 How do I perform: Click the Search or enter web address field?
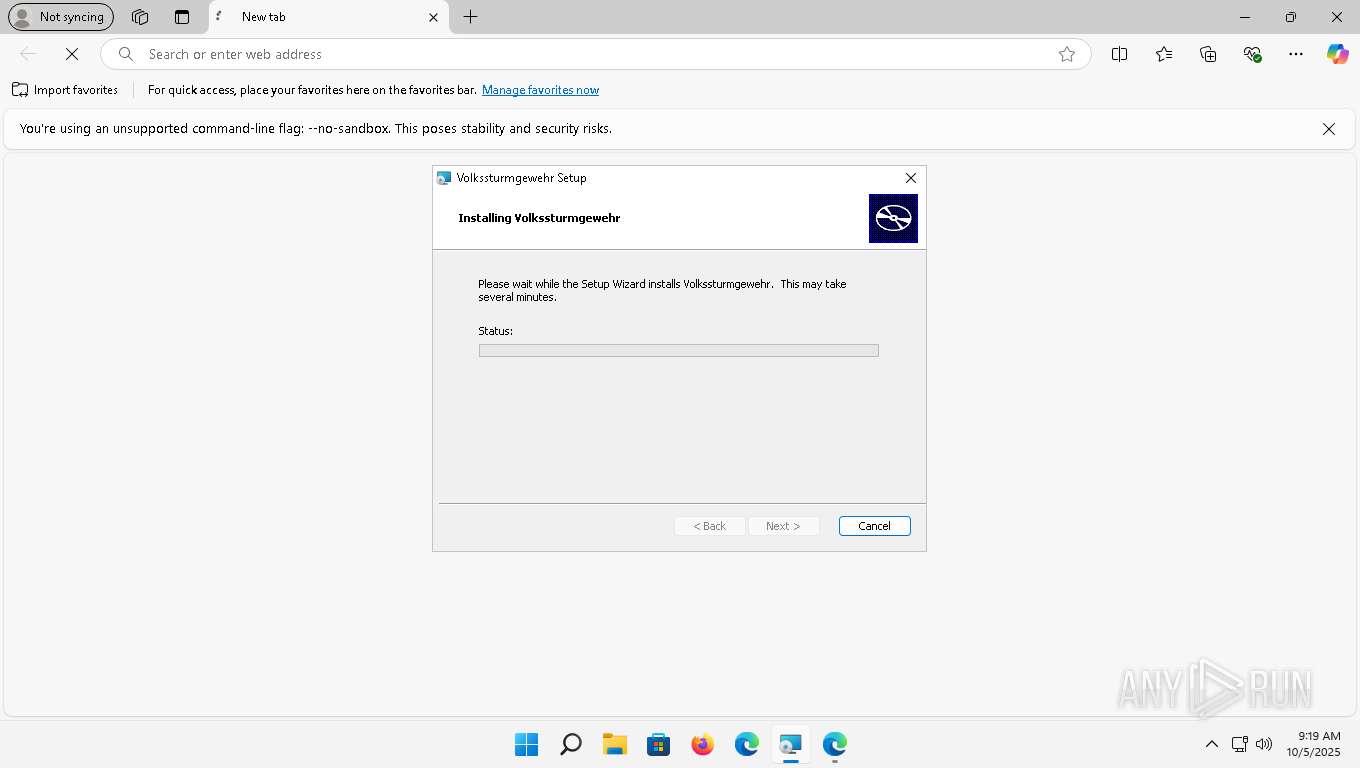[x=595, y=54]
